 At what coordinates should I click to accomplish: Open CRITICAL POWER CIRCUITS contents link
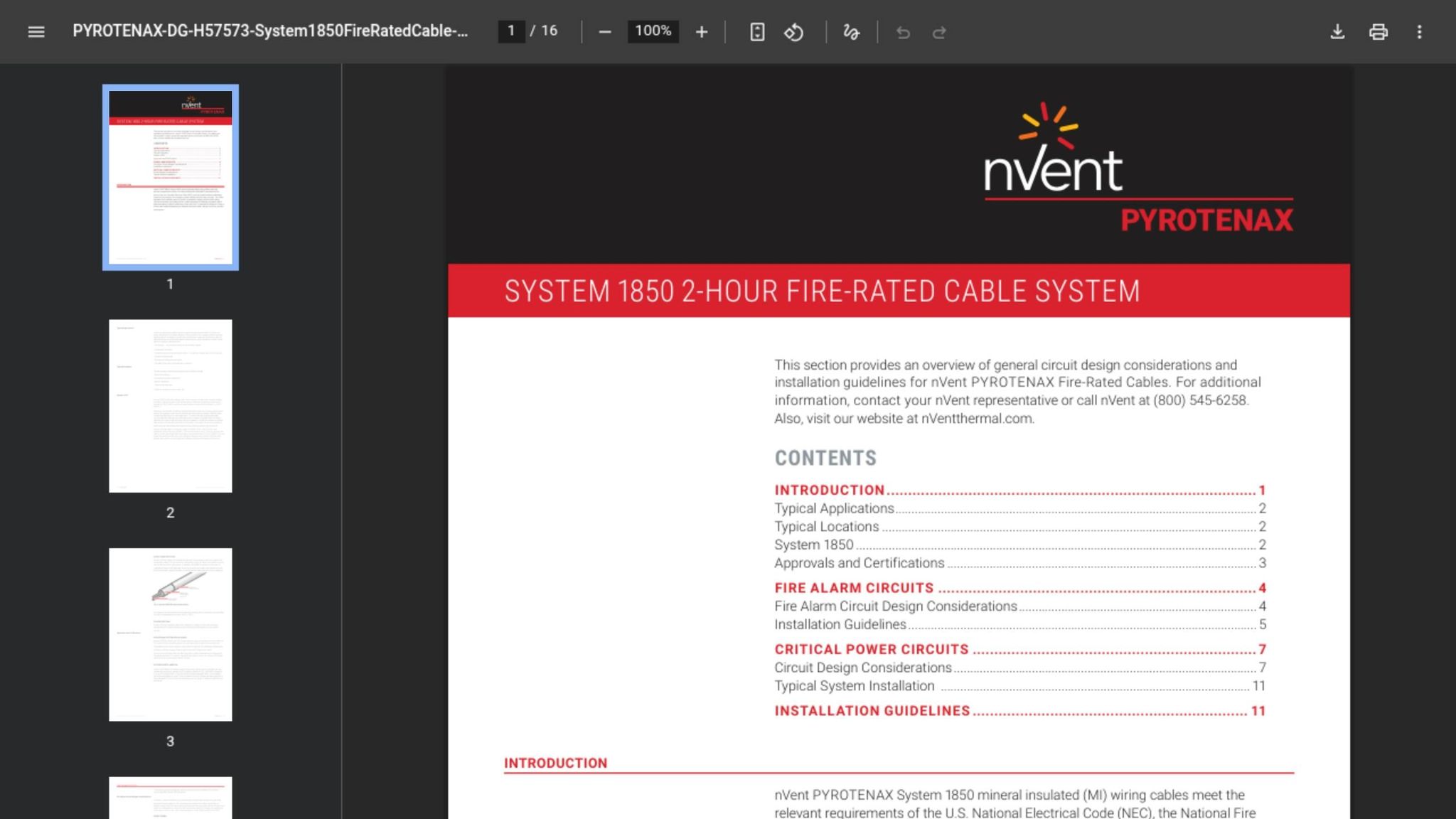[1020, 649]
